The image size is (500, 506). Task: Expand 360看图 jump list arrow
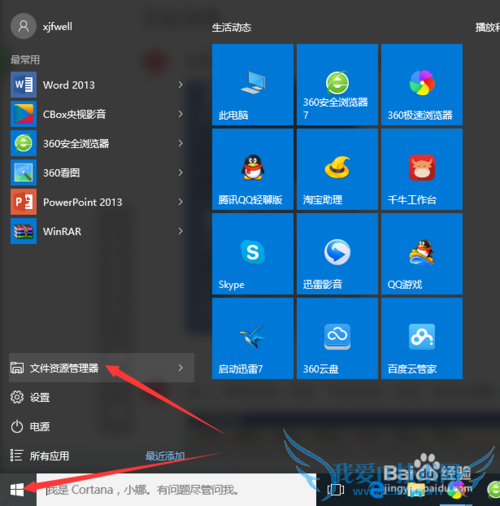[180, 173]
